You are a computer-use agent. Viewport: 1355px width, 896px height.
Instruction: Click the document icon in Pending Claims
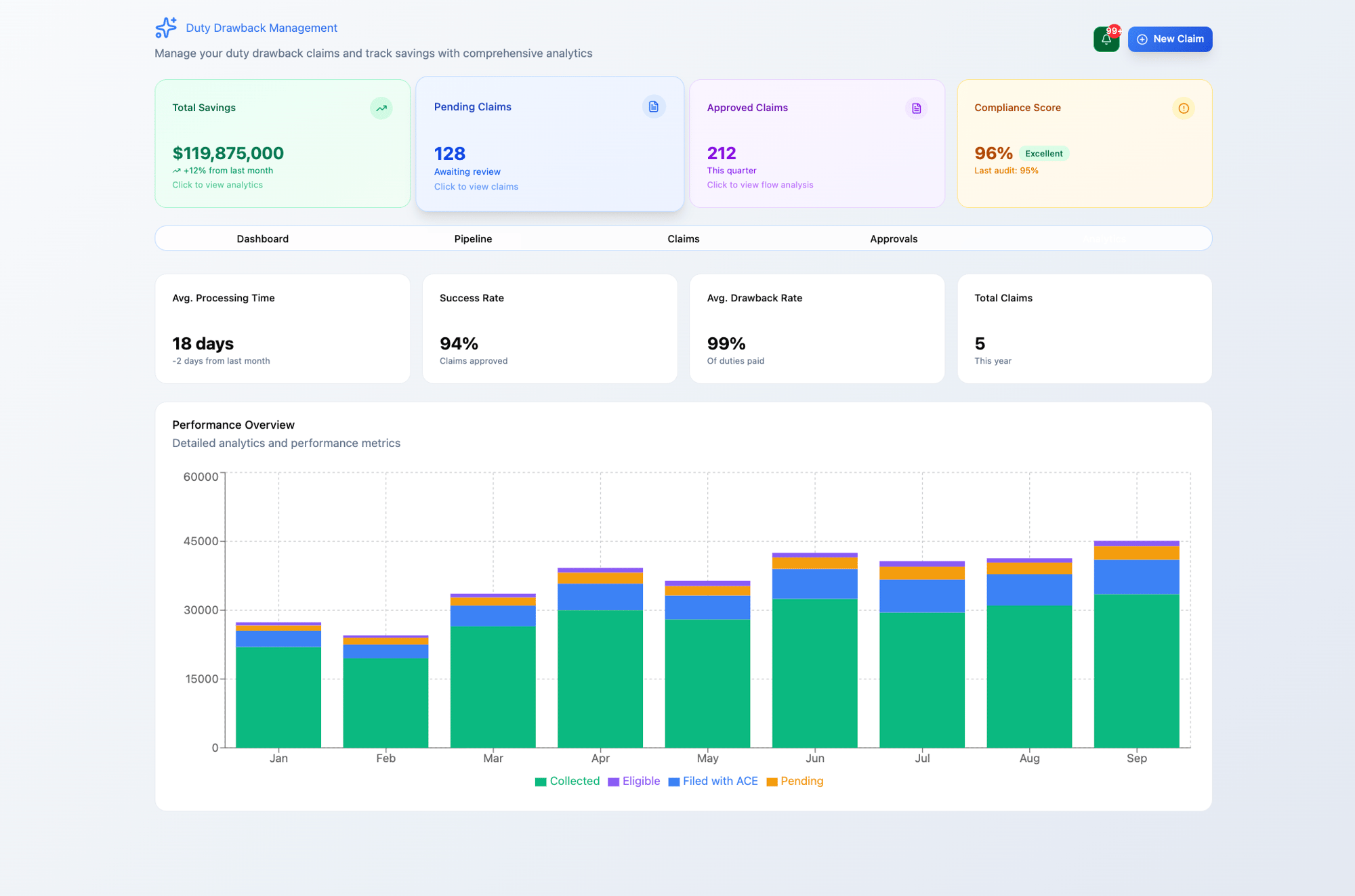pos(654,107)
